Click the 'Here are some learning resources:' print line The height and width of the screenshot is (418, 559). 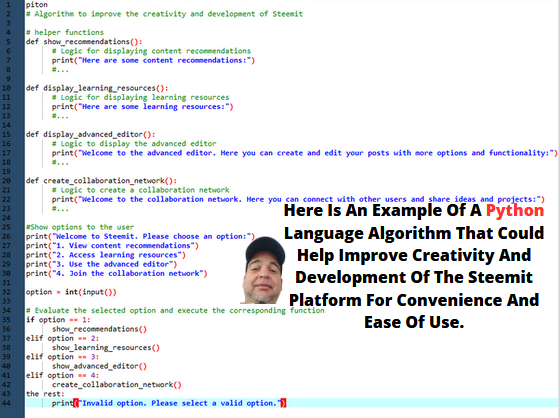143,107
